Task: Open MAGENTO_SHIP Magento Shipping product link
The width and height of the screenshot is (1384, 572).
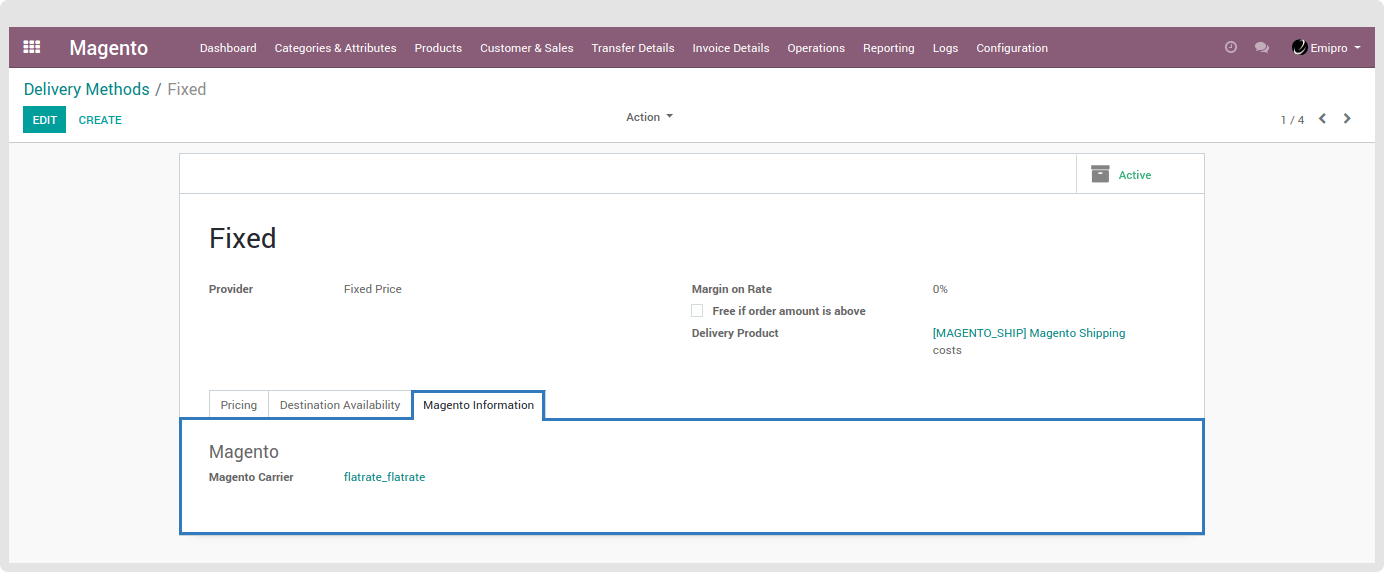Action: pos(1029,333)
